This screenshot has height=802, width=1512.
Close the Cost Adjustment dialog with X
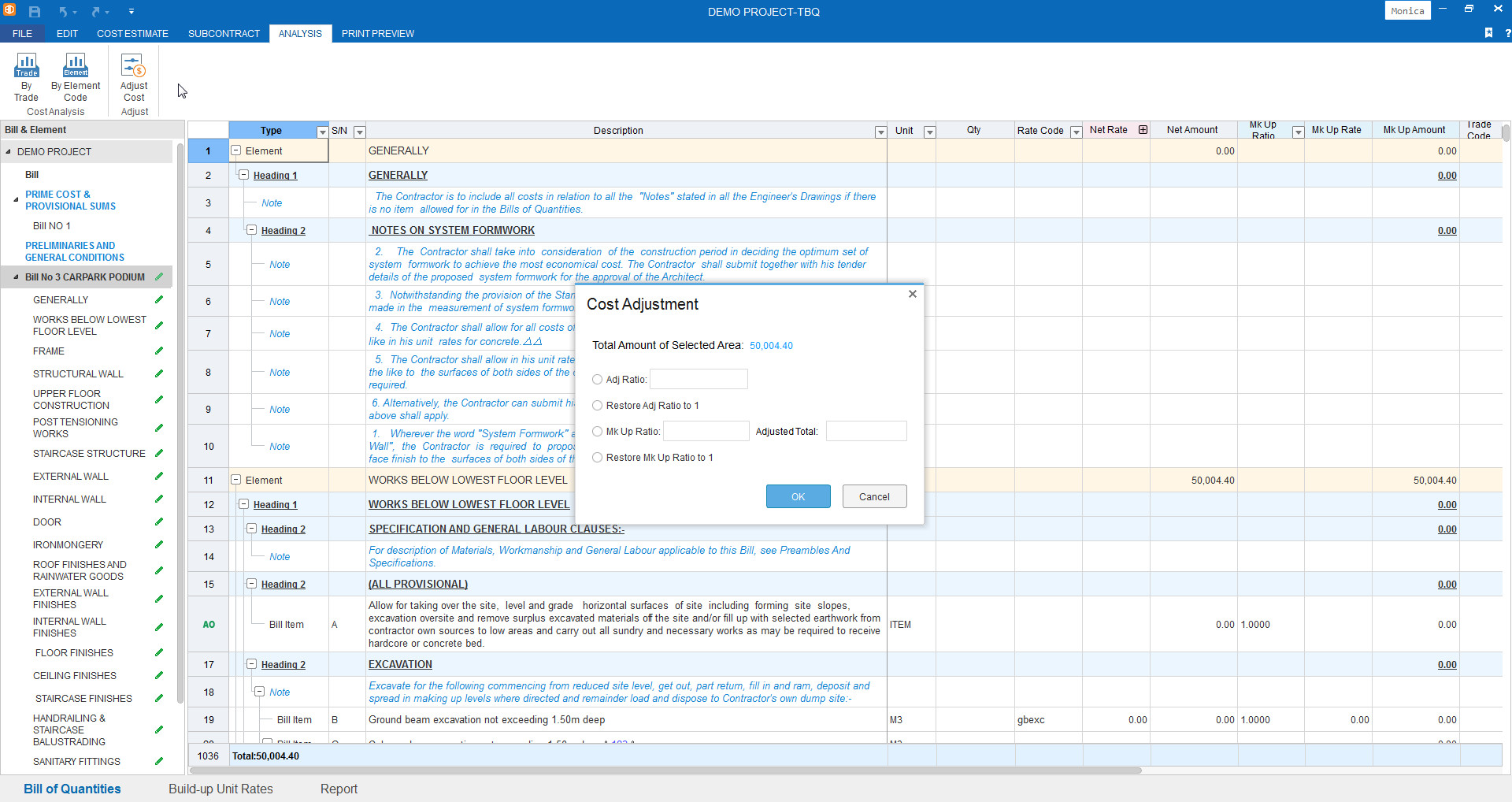912,294
